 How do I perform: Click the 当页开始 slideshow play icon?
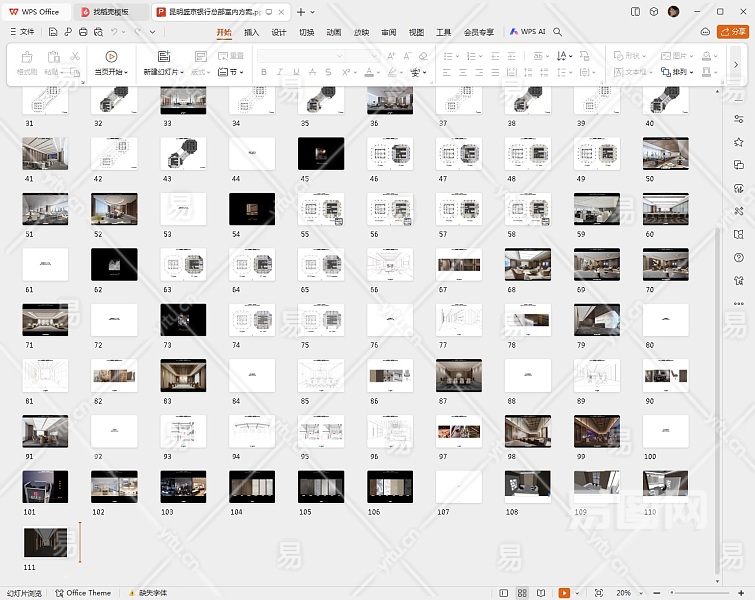110,57
